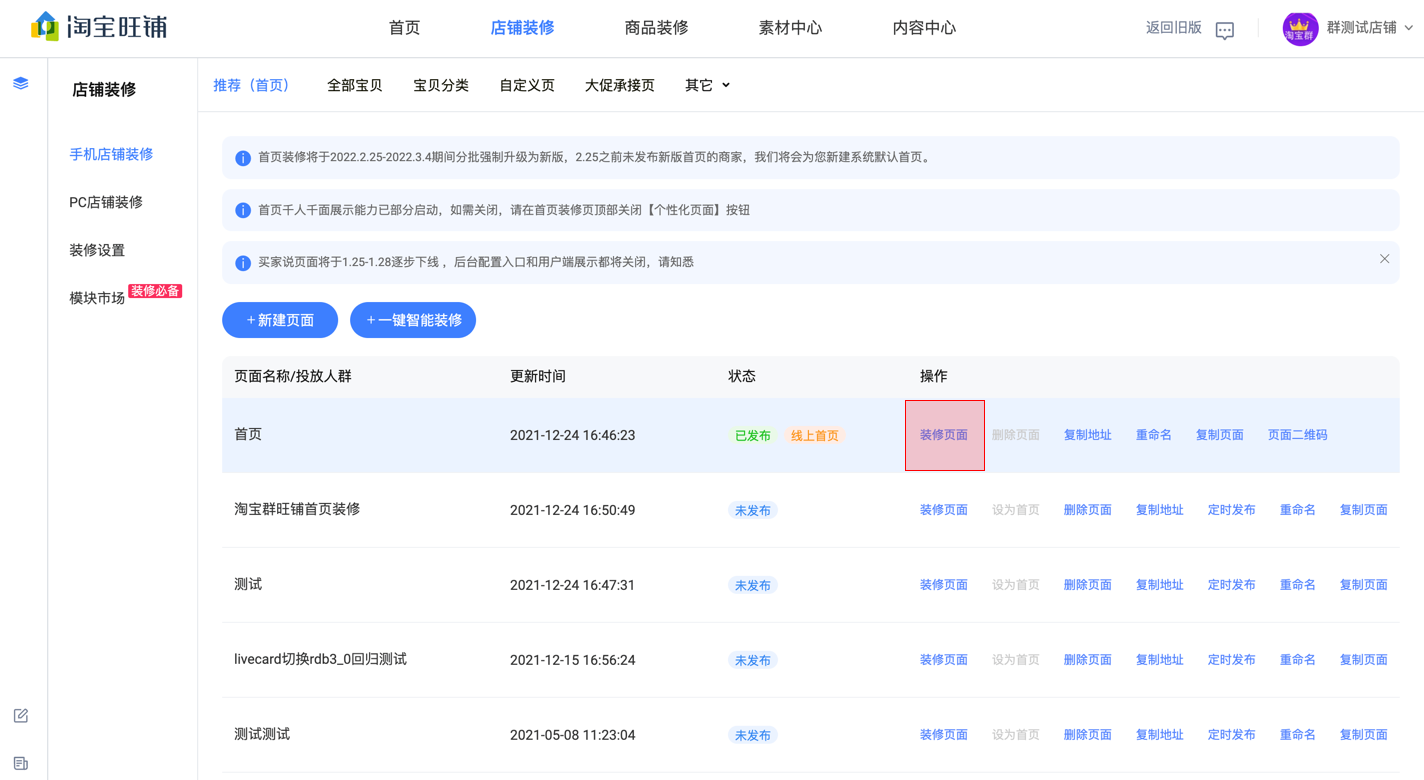This screenshot has width=1424, height=780.
Task: Dismiss the 买家说页面 notice with X
Action: coord(1384,259)
